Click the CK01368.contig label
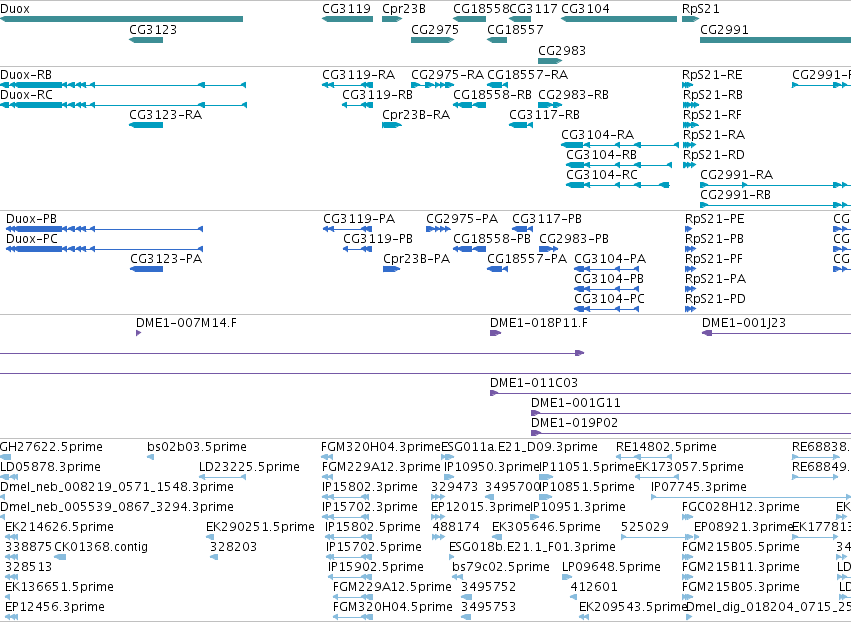This screenshot has width=851, height=622. (x=101, y=547)
